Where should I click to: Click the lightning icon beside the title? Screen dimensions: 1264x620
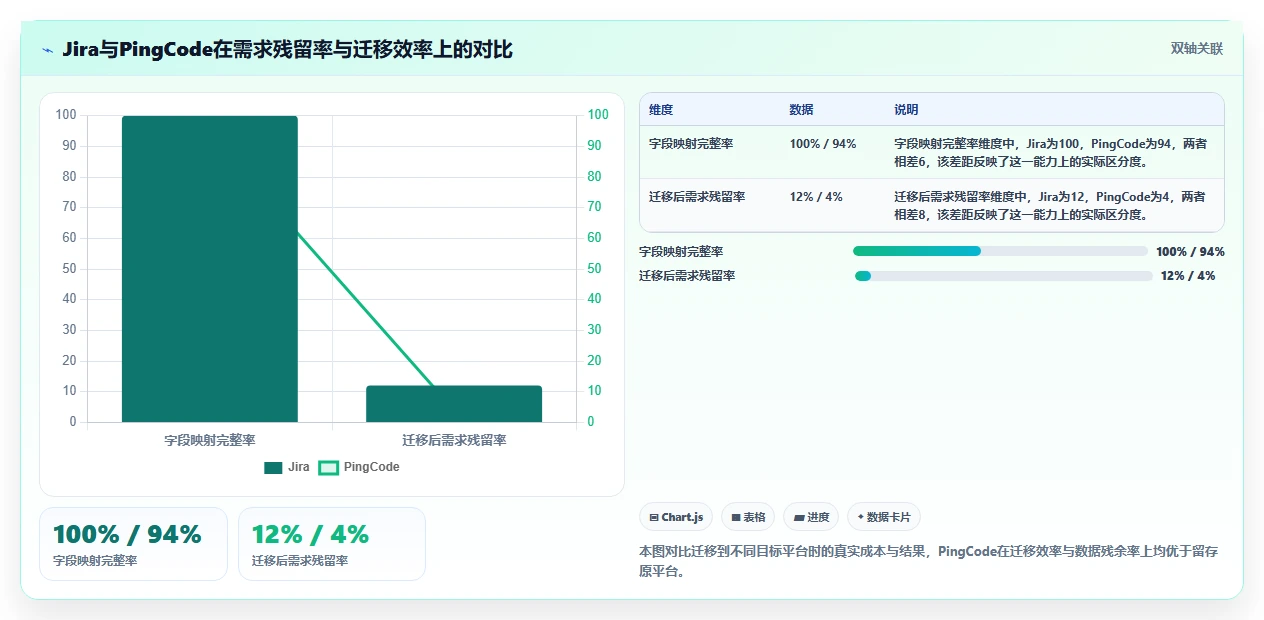click(47, 50)
